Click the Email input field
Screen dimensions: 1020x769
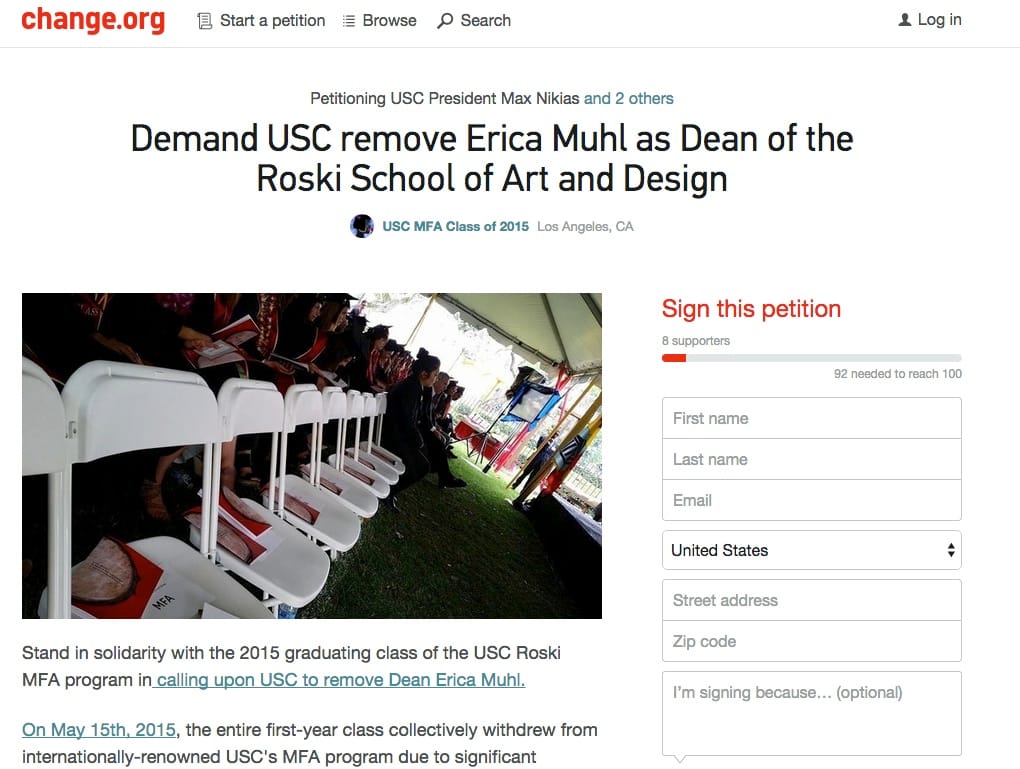(811, 500)
